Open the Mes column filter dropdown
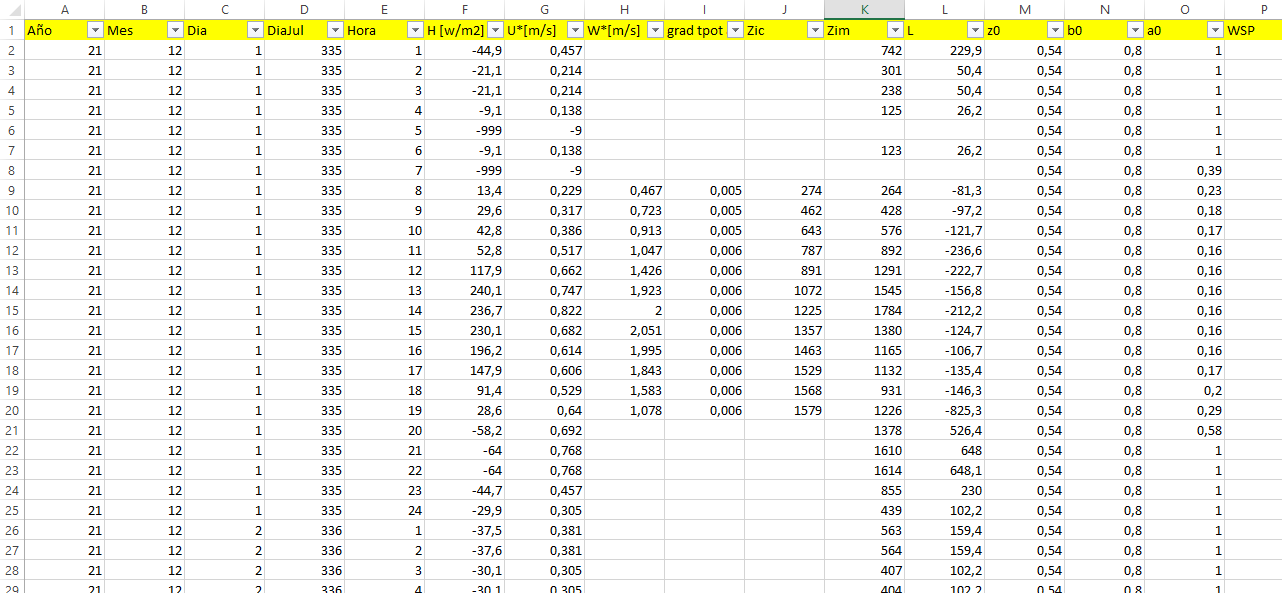This screenshot has height=593, width=1282. click(x=175, y=30)
